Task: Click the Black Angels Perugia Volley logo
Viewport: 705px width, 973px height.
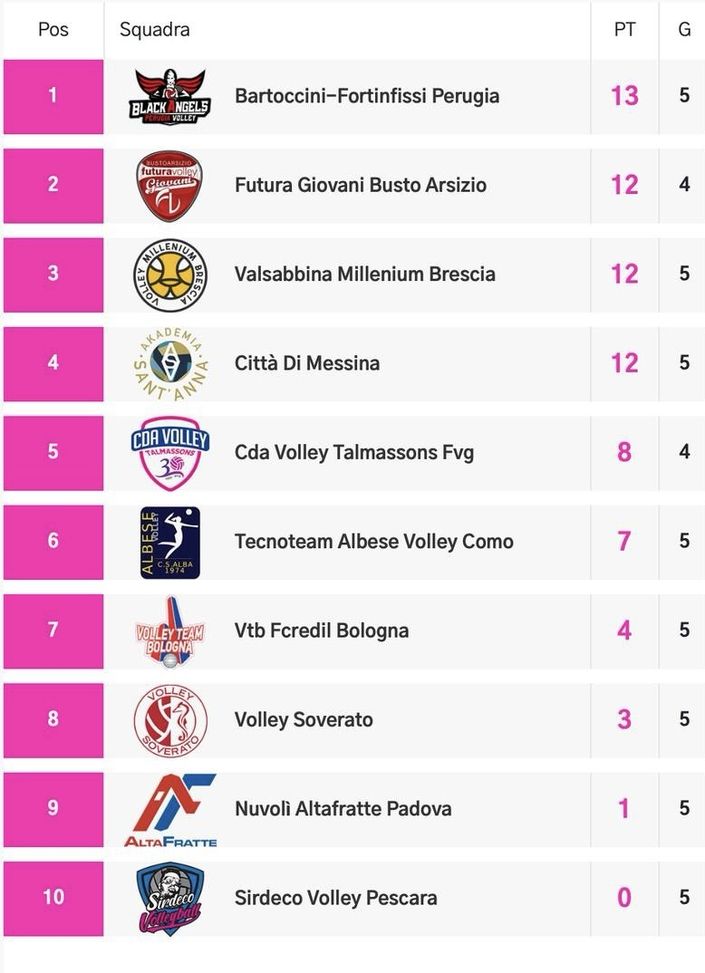Action: coord(170,96)
